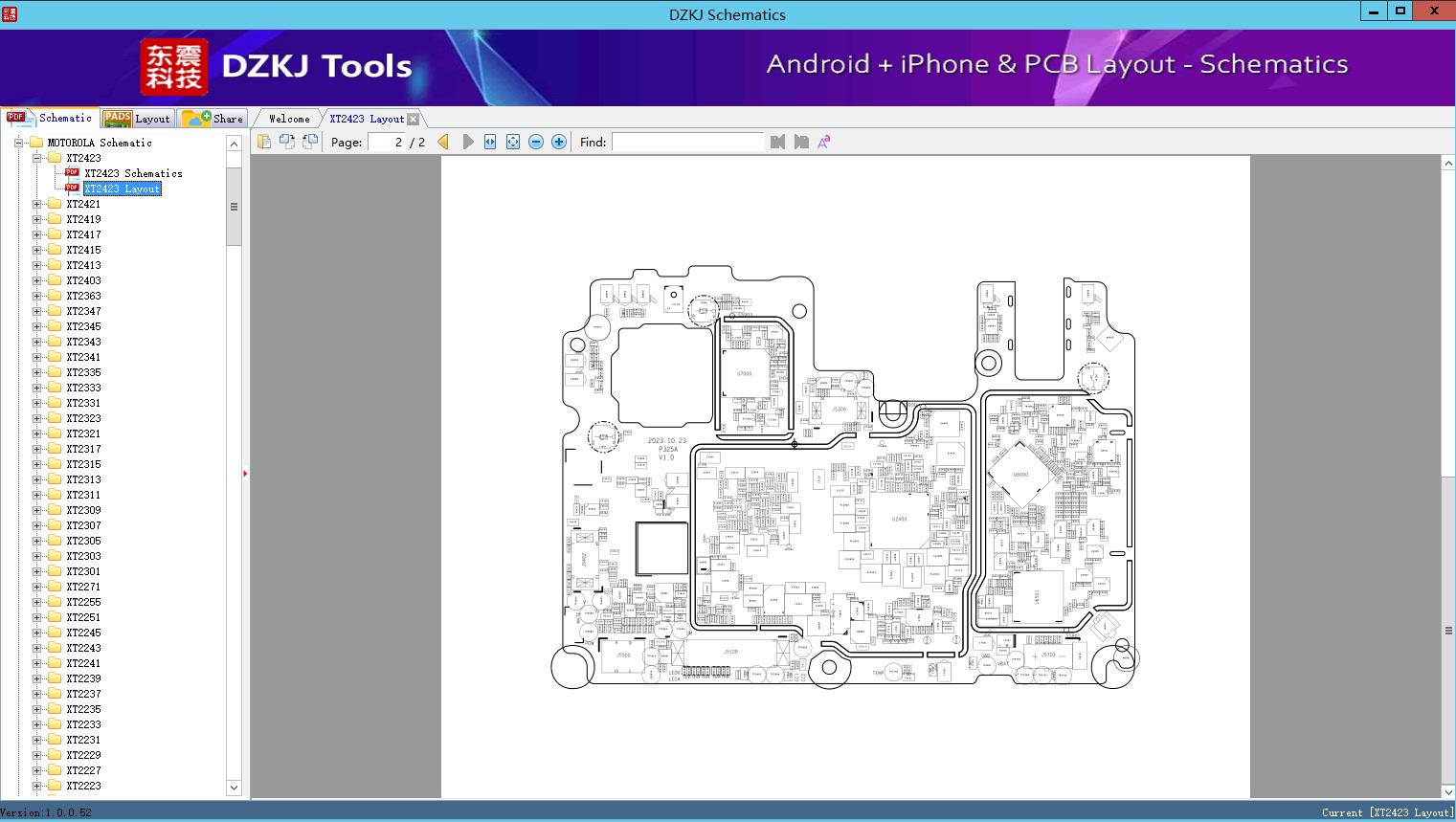Screen dimensions: 1456x822
Task: Select the XT2305 folder
Action: (83, 541)
